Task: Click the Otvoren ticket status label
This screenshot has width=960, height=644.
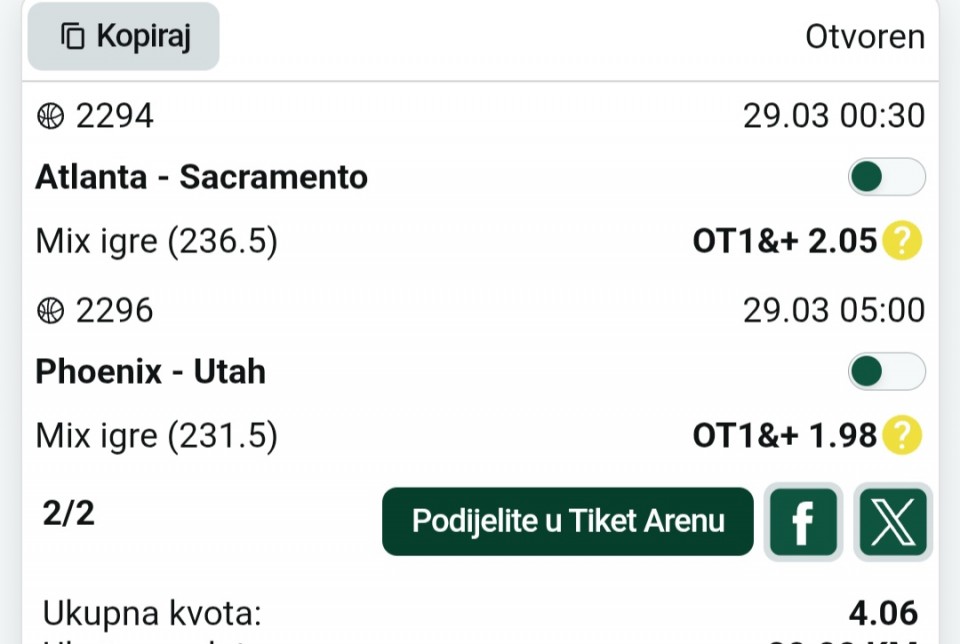Action: click(865, 37)
